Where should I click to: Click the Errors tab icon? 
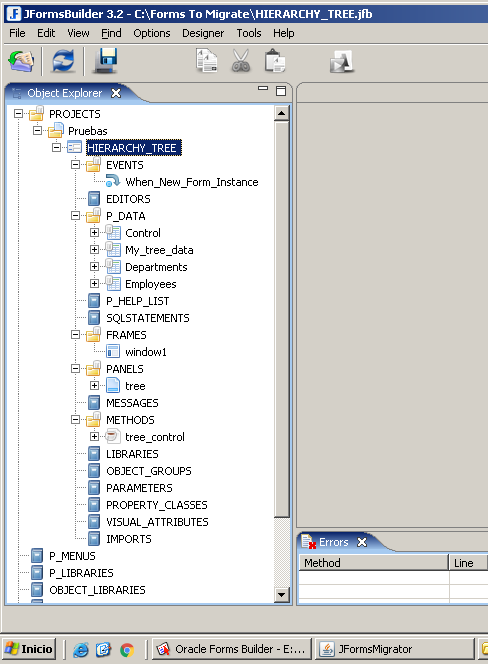(309, 542)
